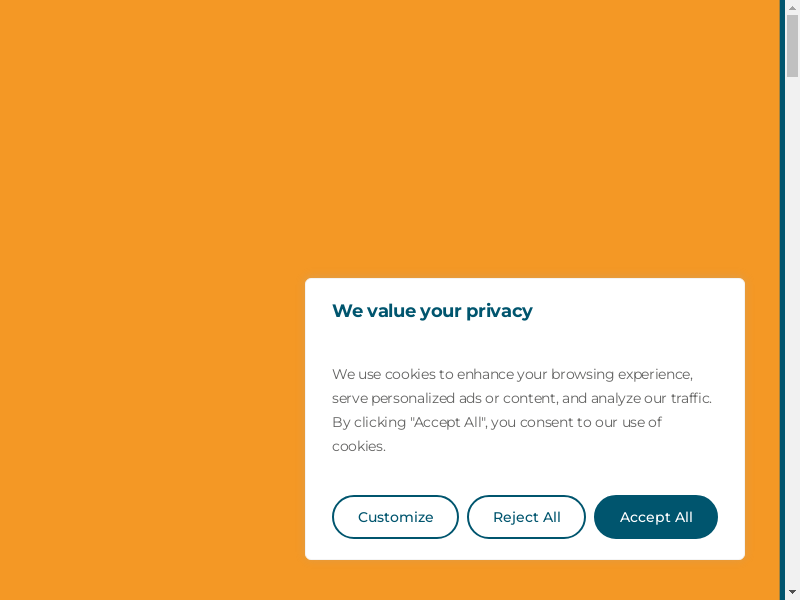Click white dialog space left of Customize
This screenshot has height=600, width=800.
point(318,517)
